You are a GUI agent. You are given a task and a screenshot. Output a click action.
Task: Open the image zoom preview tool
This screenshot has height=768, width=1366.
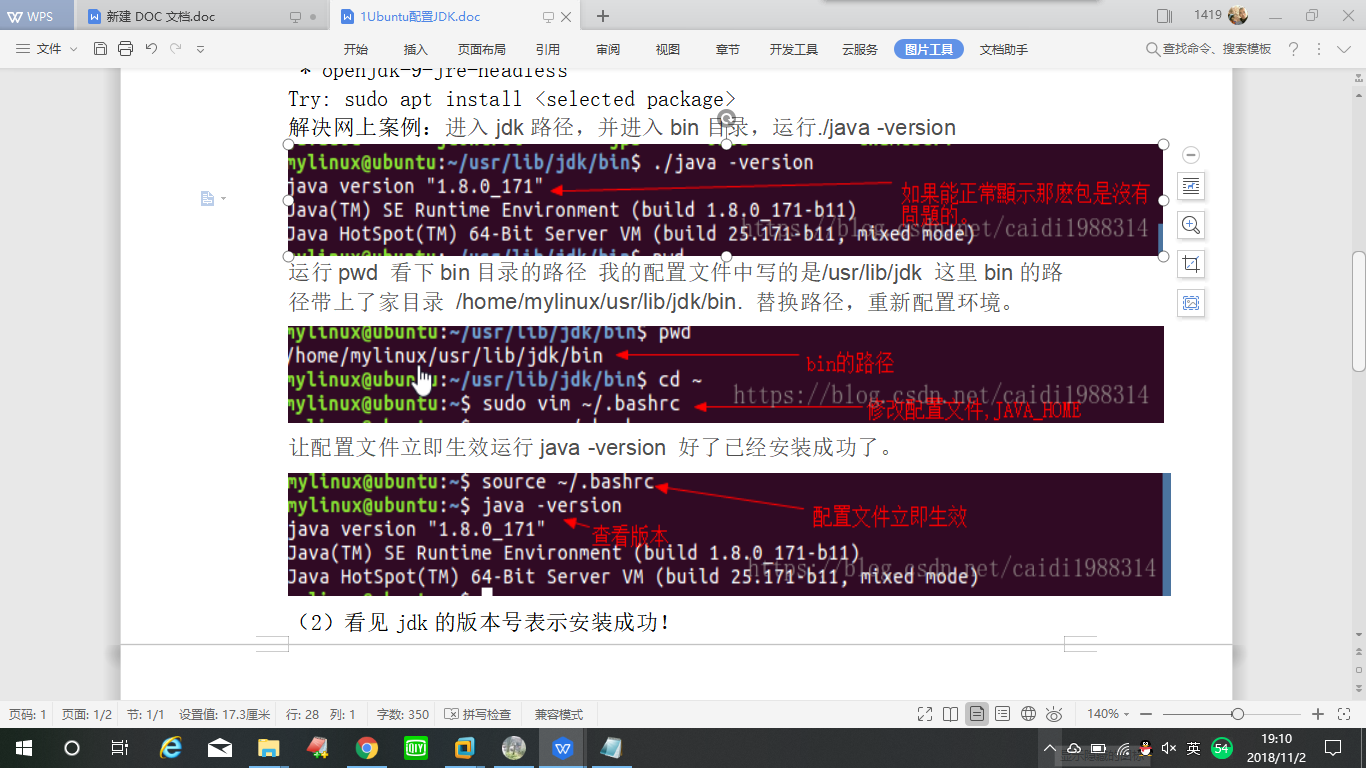[1190, 225]
